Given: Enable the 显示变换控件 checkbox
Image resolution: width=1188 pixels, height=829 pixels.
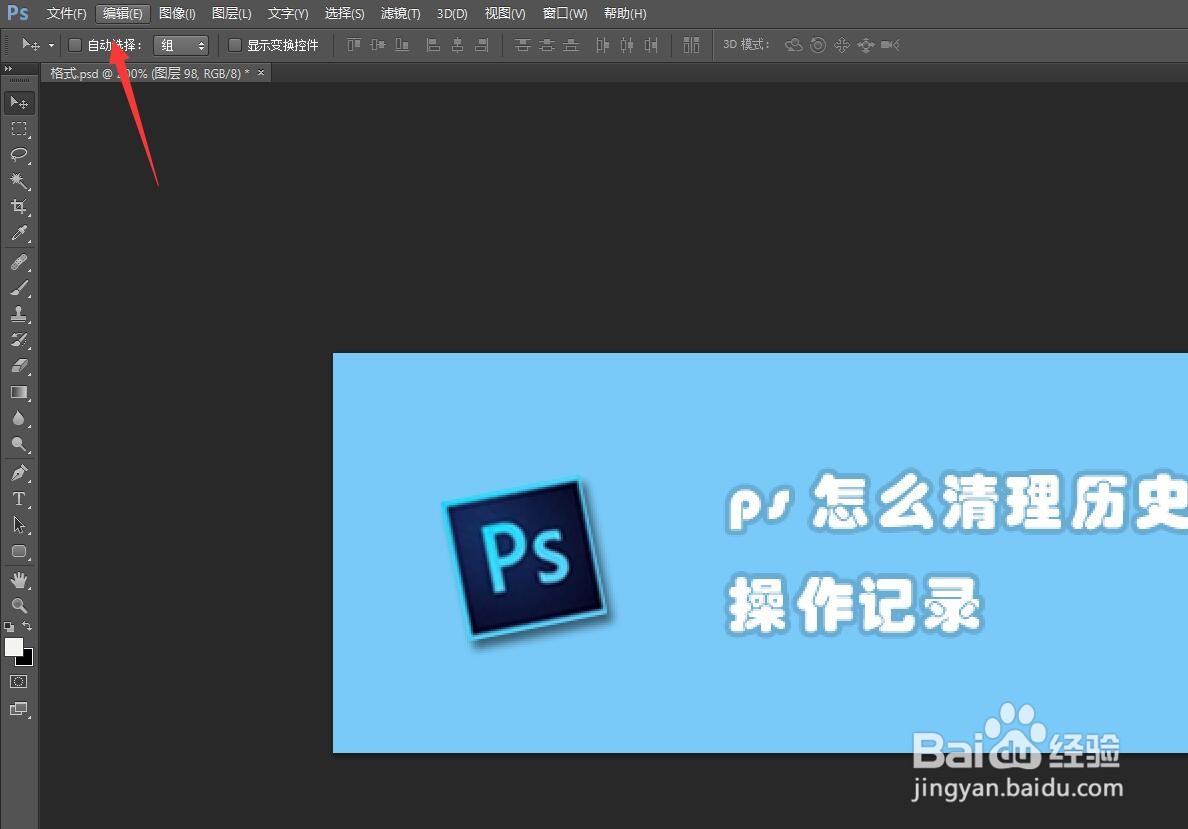Looking at the screenshot, I should [x=235, y=45].
